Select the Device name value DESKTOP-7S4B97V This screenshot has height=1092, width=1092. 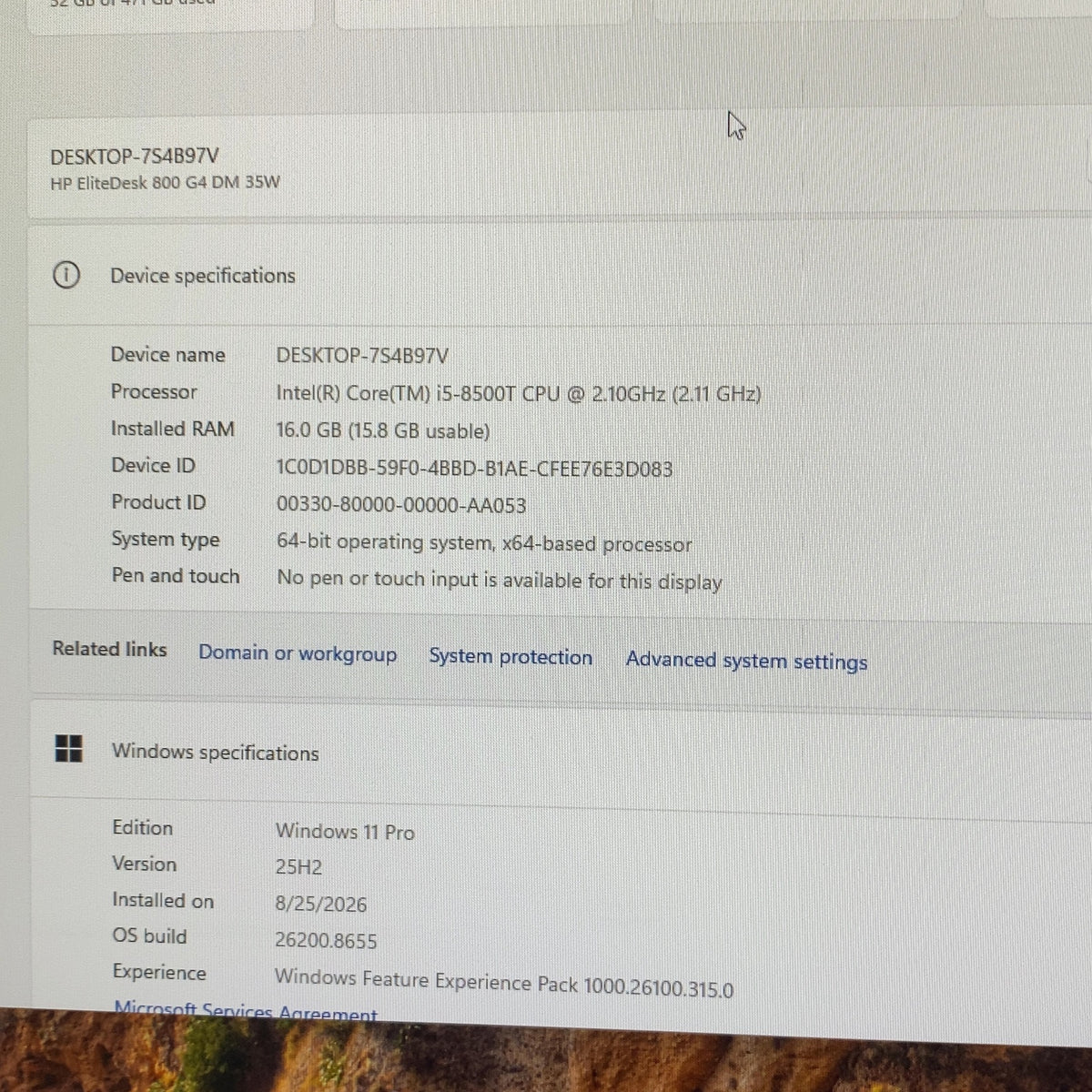click(362, 356)
